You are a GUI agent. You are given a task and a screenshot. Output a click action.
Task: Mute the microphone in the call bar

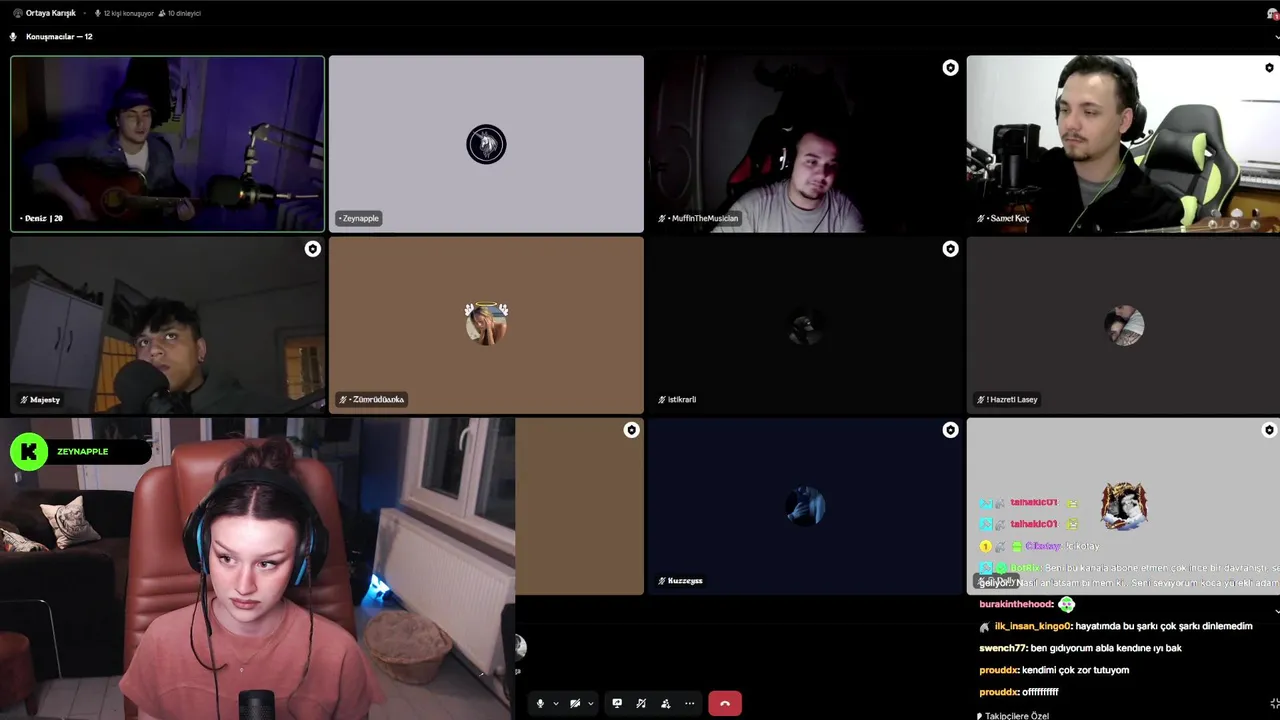tap(540, 703)
